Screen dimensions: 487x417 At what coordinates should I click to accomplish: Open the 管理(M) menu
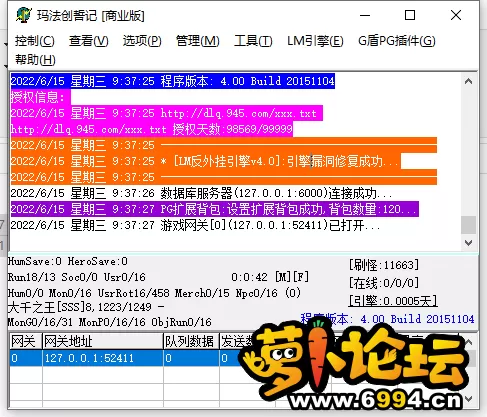click(198, 41)
